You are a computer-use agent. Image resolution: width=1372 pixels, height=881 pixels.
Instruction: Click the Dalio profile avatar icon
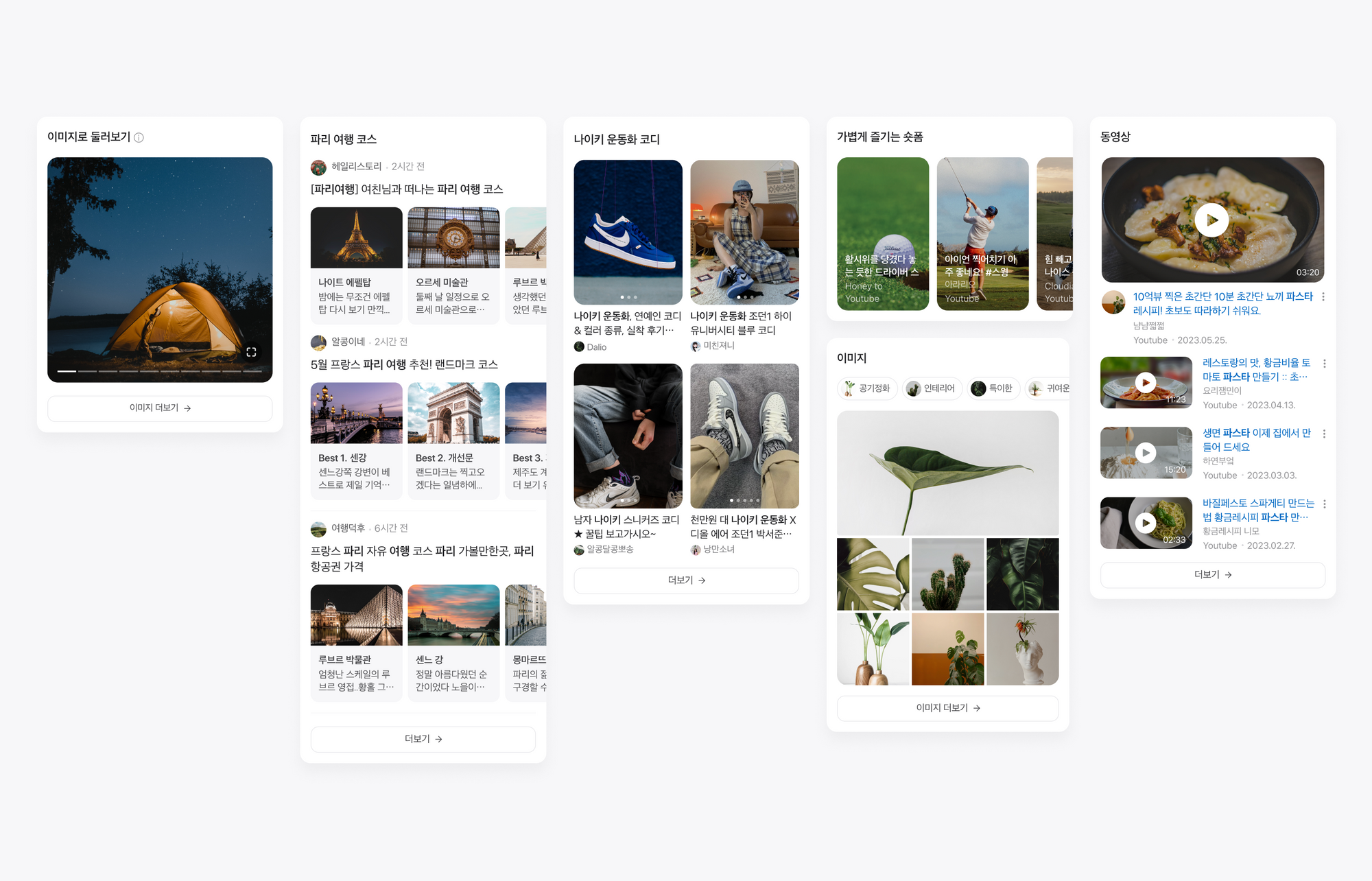click(578, 346)
